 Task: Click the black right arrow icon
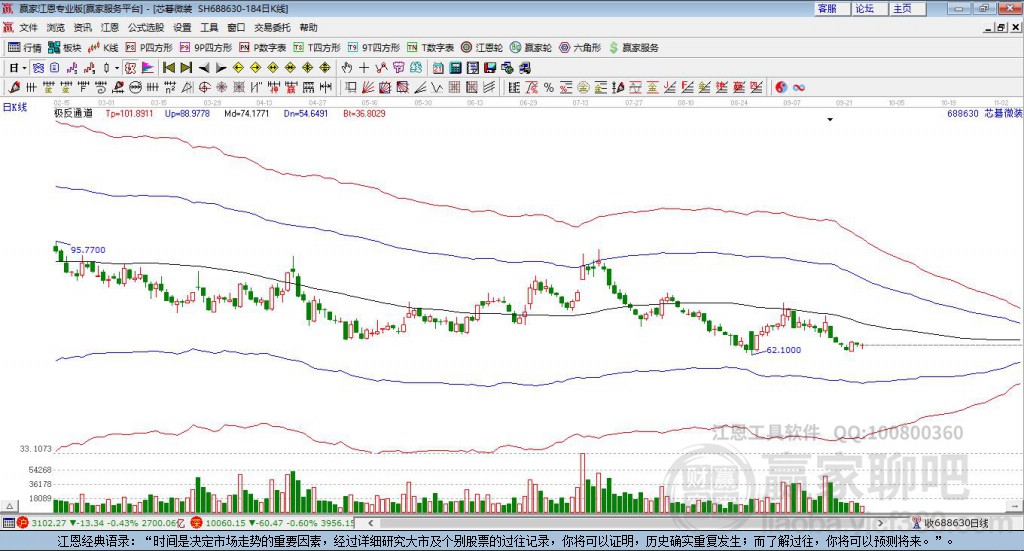[221, 68]
